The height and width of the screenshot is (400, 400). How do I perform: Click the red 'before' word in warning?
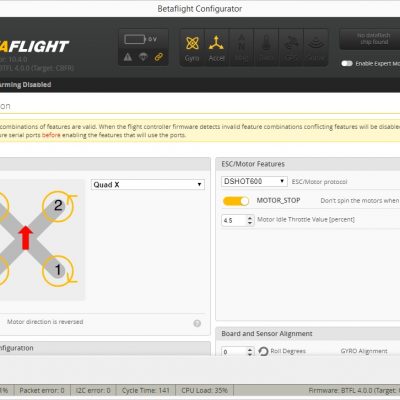pyautogui.click(x=51, y=135)
